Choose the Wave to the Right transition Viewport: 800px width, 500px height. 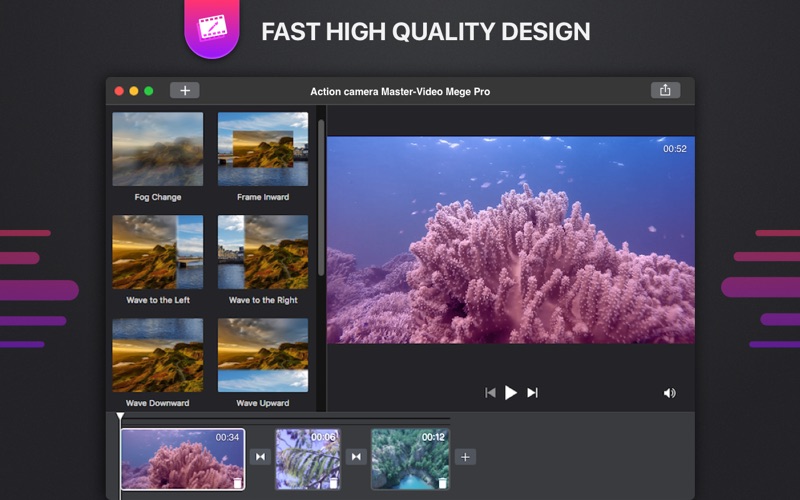click(x=263, y=252)
